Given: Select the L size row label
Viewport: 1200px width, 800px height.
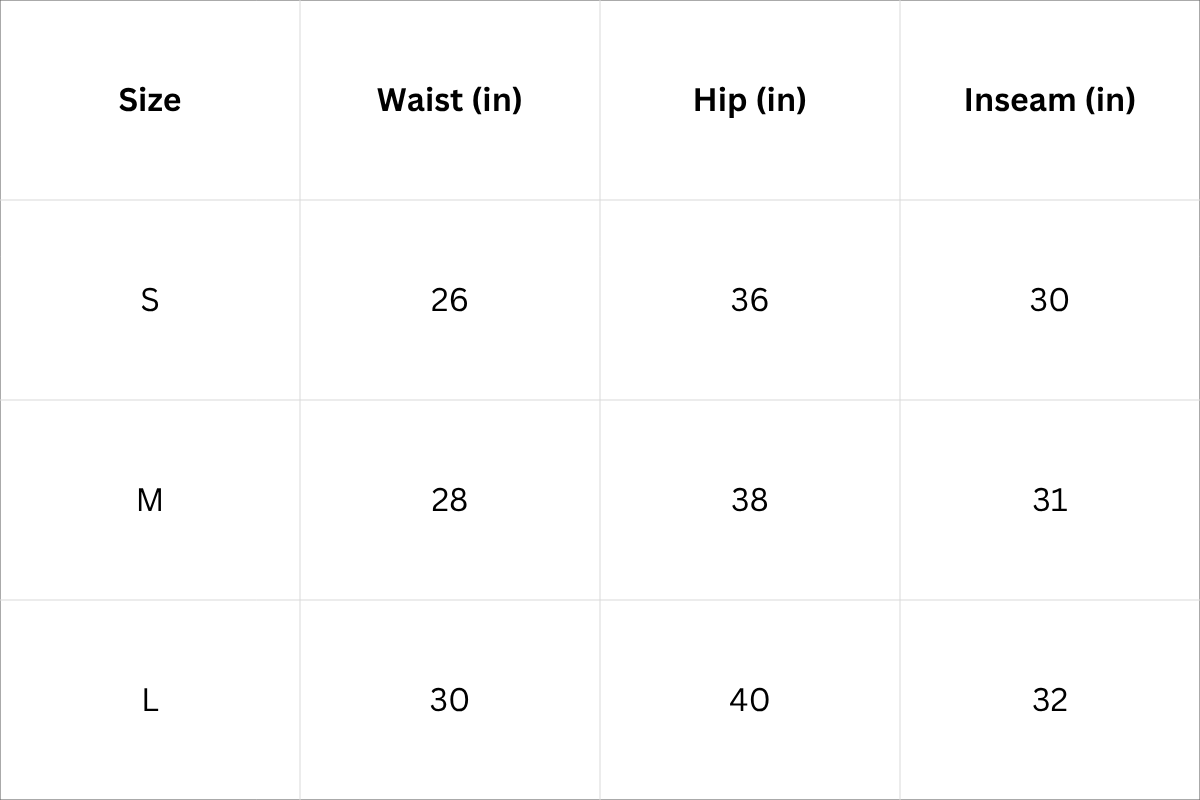Looking at the screenshot, I should pyautogui.click(x=150, y=700).
